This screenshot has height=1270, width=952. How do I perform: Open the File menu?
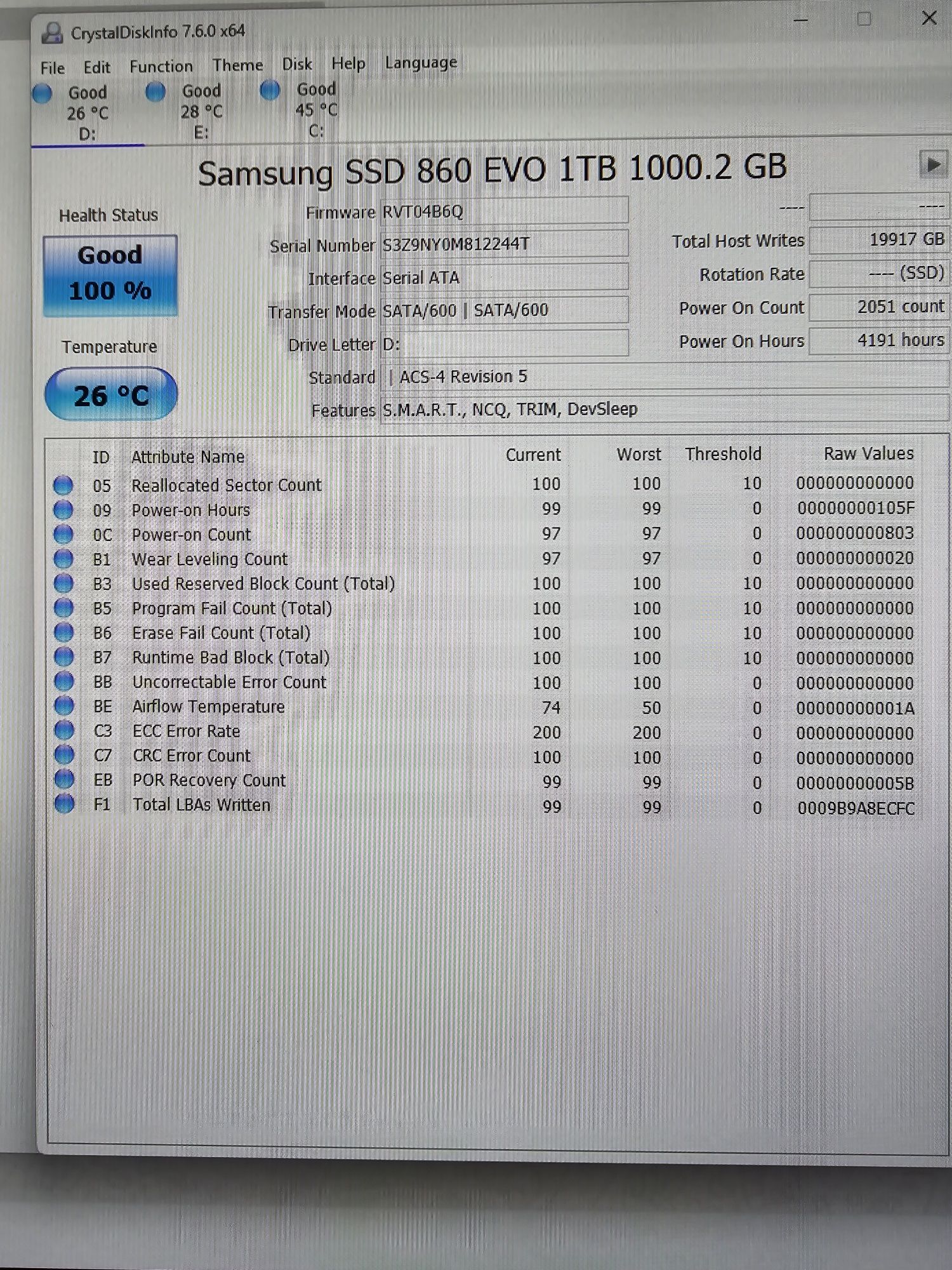[52, 68]
